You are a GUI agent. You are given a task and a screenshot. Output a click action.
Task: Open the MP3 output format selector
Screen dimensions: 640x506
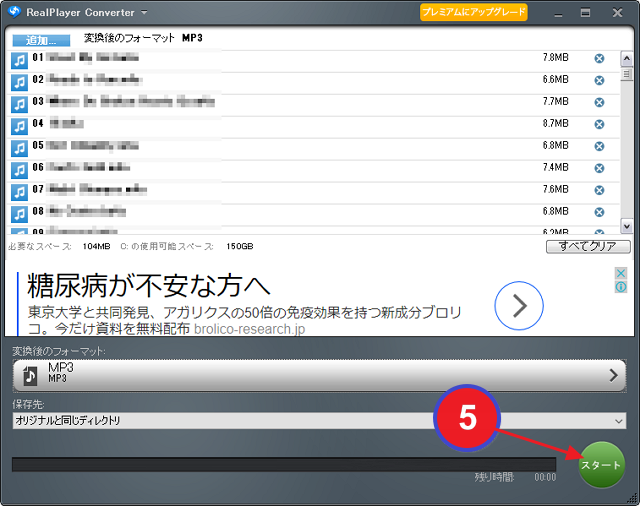pyautogui.click(x=319, y=375)
